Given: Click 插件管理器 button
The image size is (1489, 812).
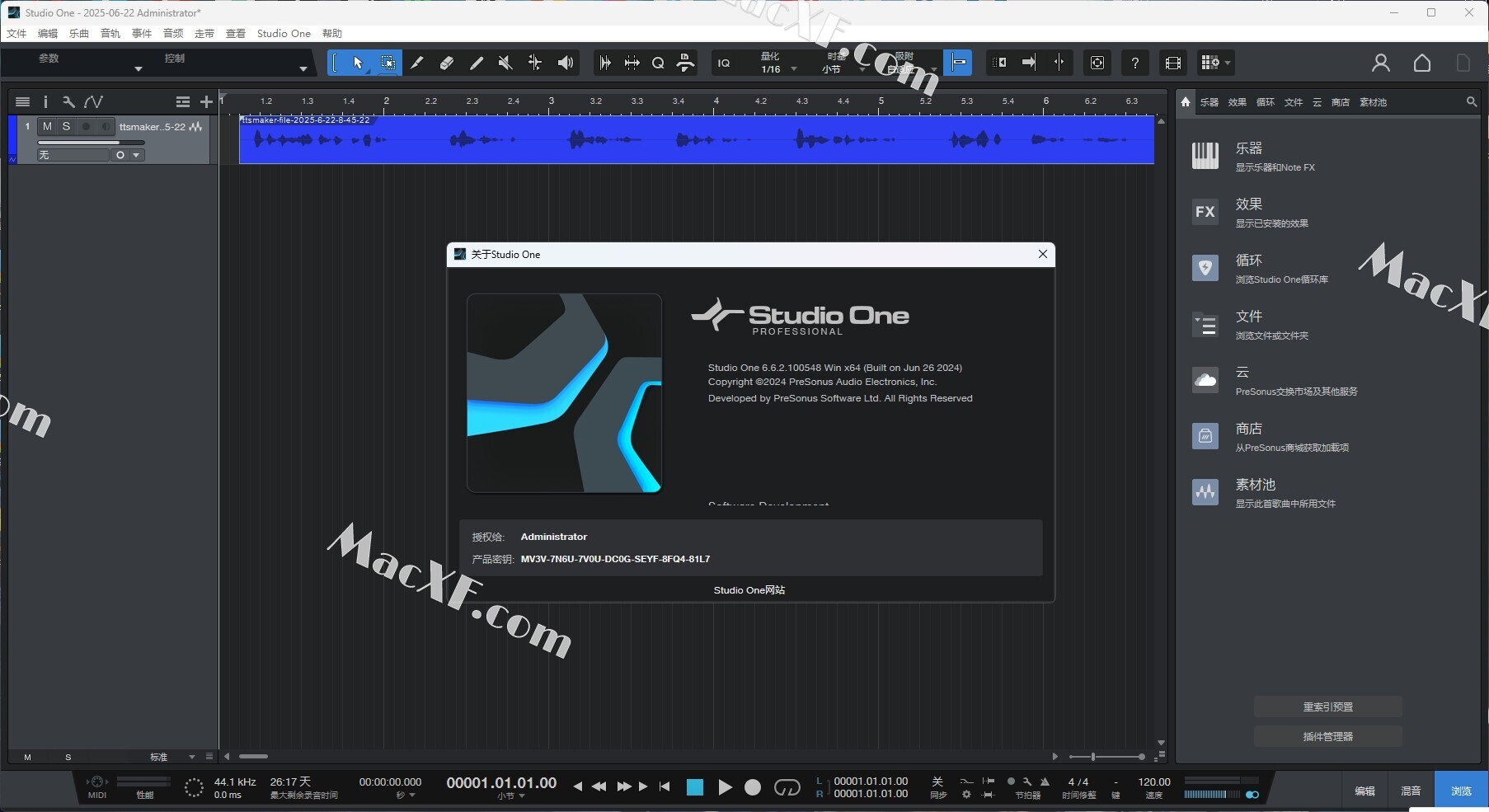Looking at the screenshot, I should click(x=1327, y=736).
